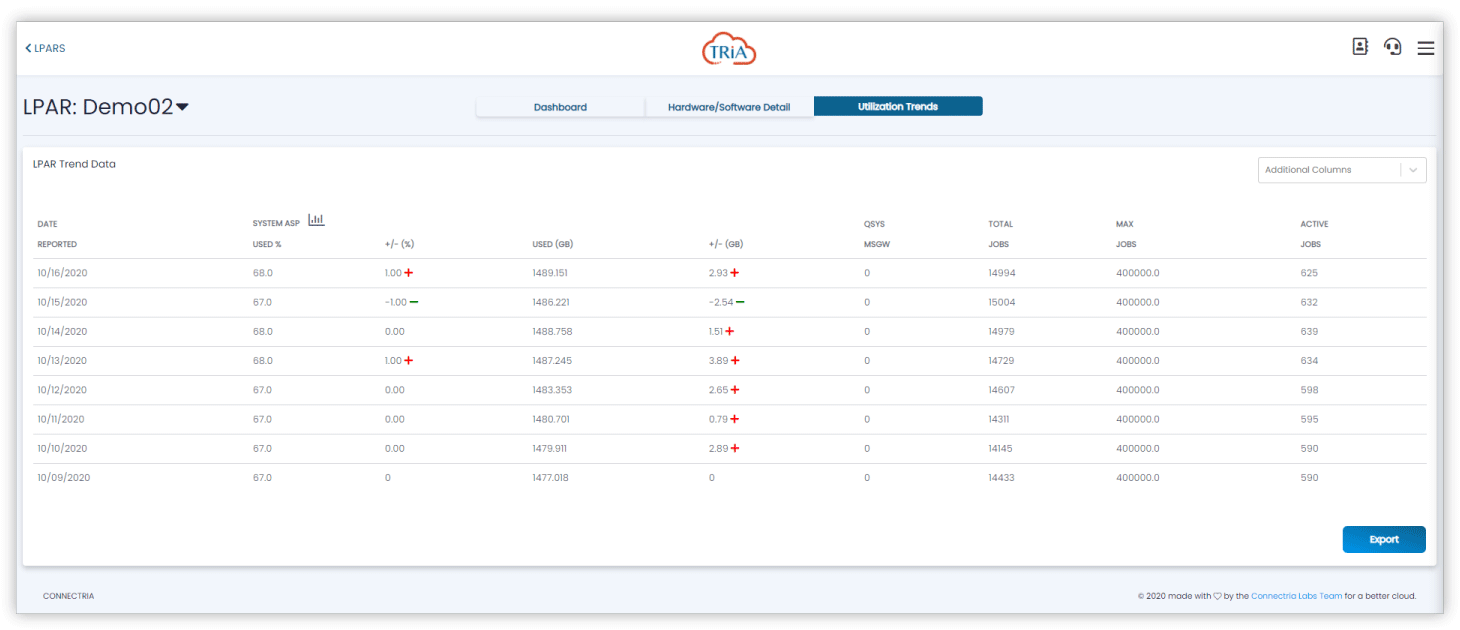Click total jobs value 14607
The width and height of the screenshot is (1460, 630).
click(x=1001, y=390)
